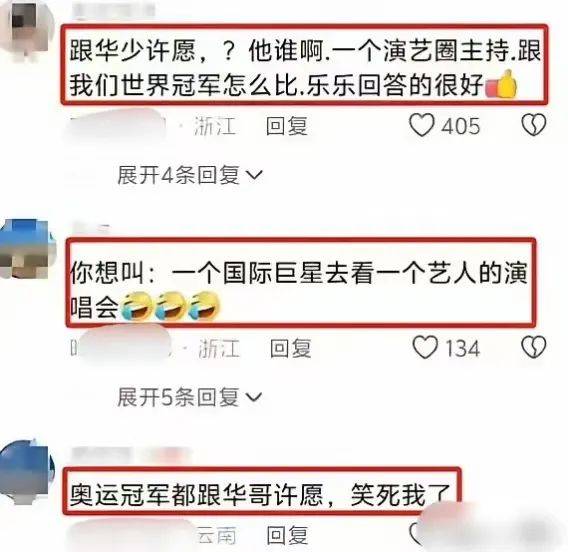This screenshot has height=552, width=568.
Task: Click chevron next to 展开4条回复
Action: click(x=254, y=176)
